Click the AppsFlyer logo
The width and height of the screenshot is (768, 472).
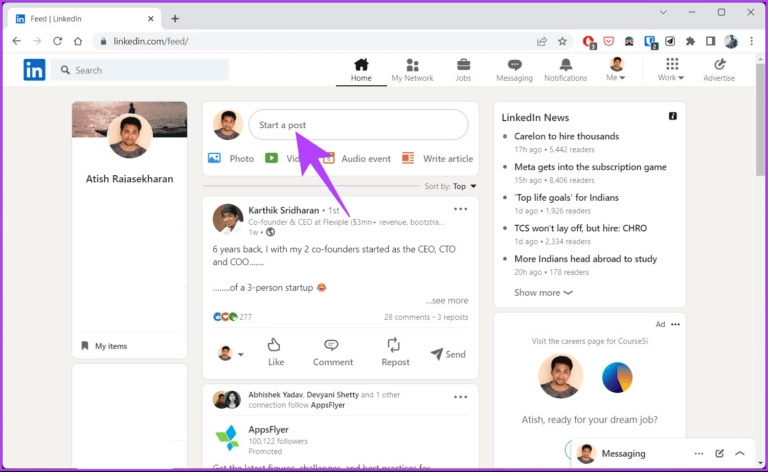(x=227, y=437)
